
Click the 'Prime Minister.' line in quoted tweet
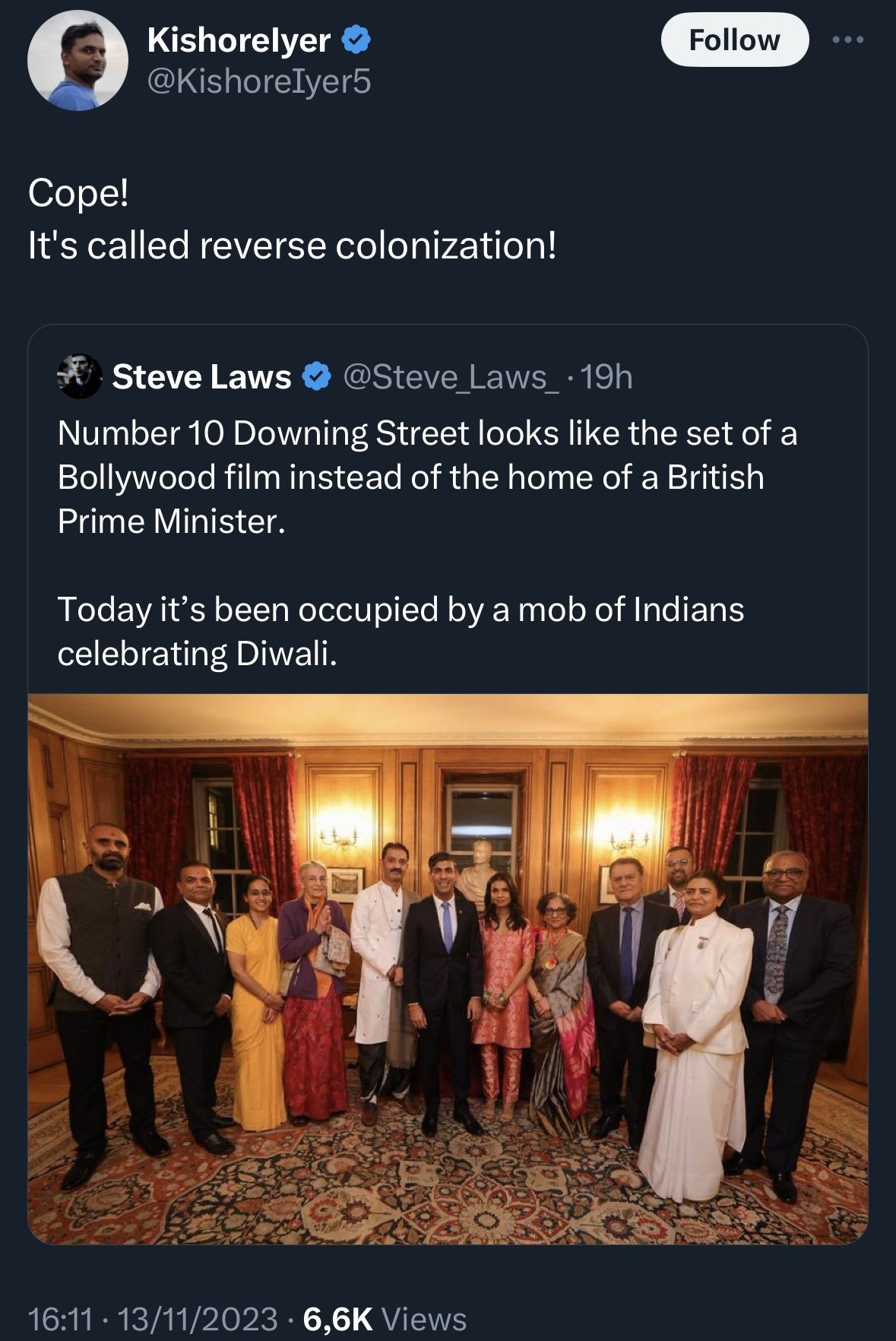[171, 521]
